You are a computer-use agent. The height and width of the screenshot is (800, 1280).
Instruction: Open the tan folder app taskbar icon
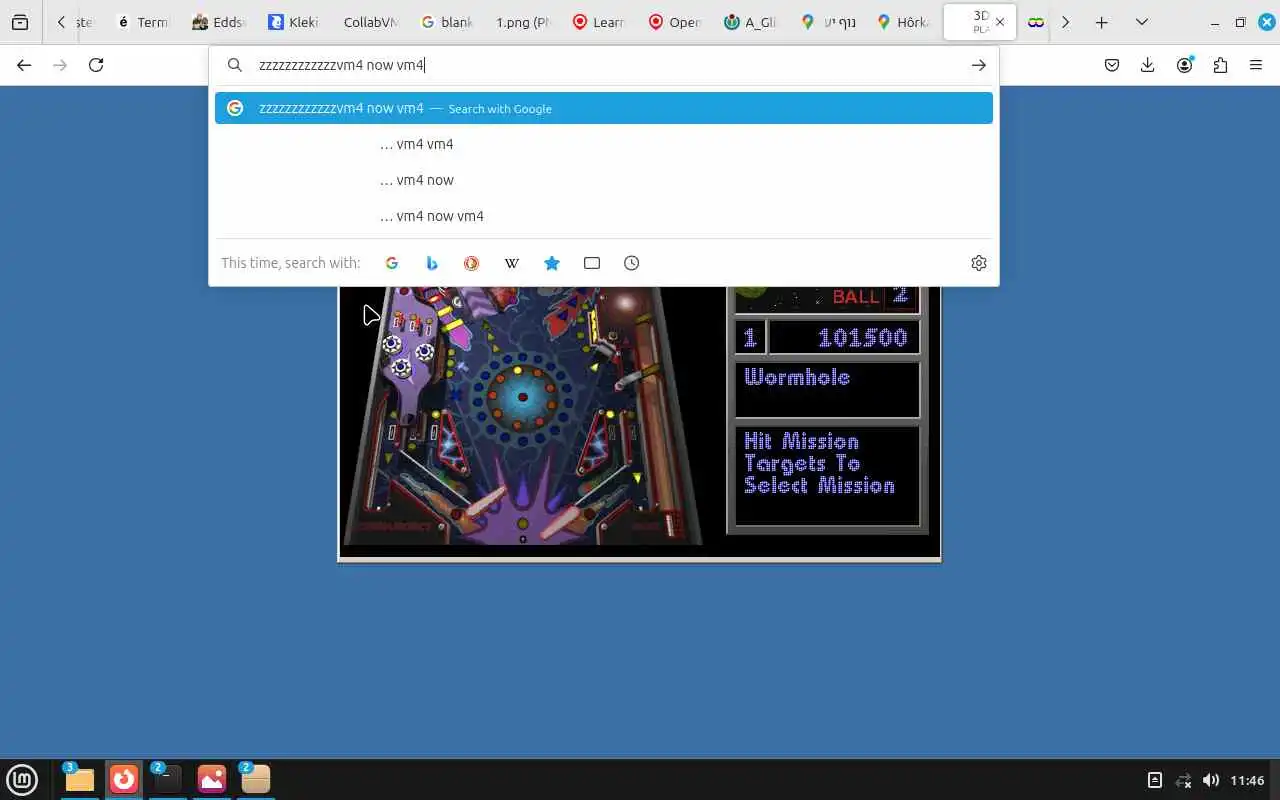[x=256, y=779]
